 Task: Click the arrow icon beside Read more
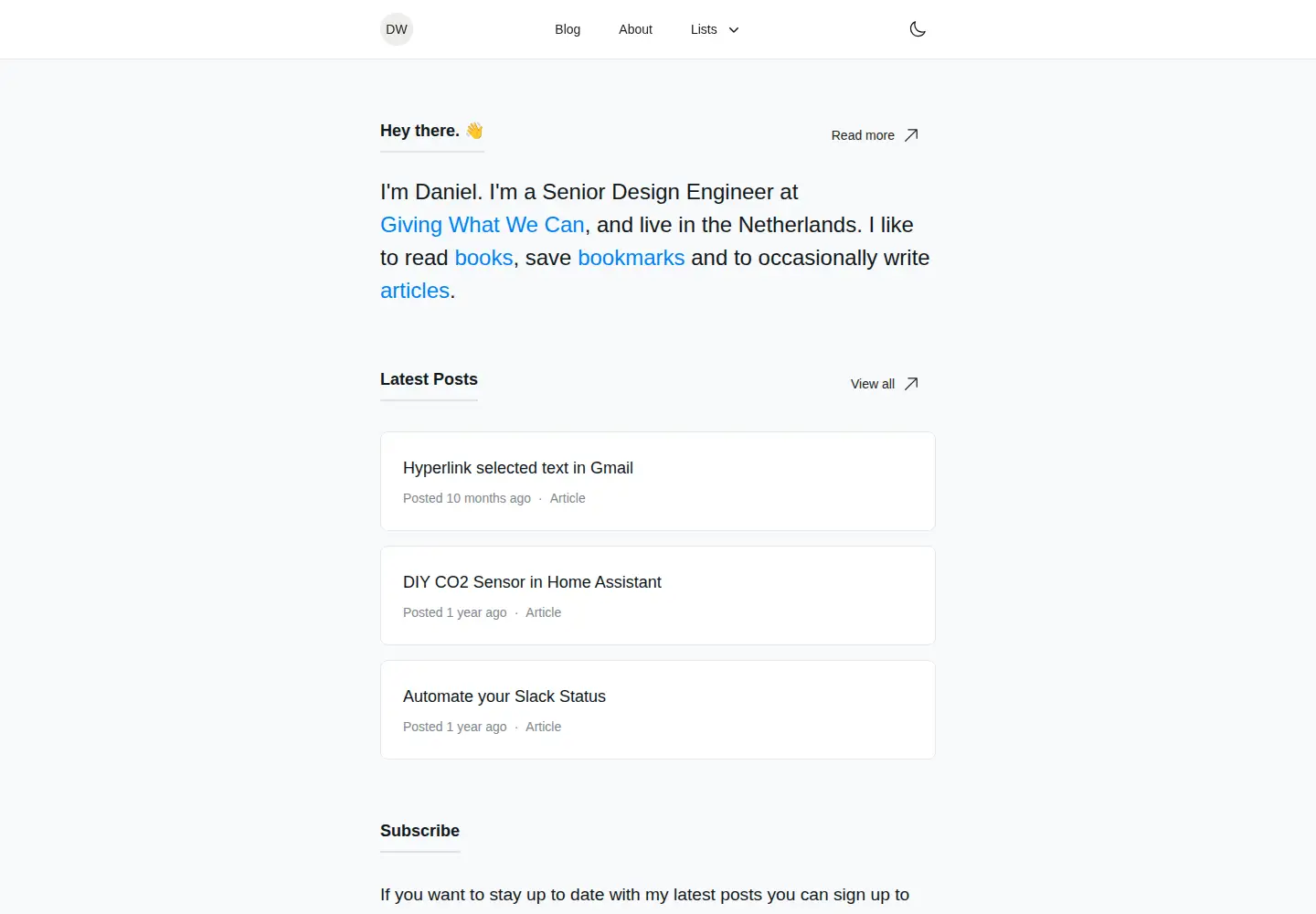click(911, 135)
